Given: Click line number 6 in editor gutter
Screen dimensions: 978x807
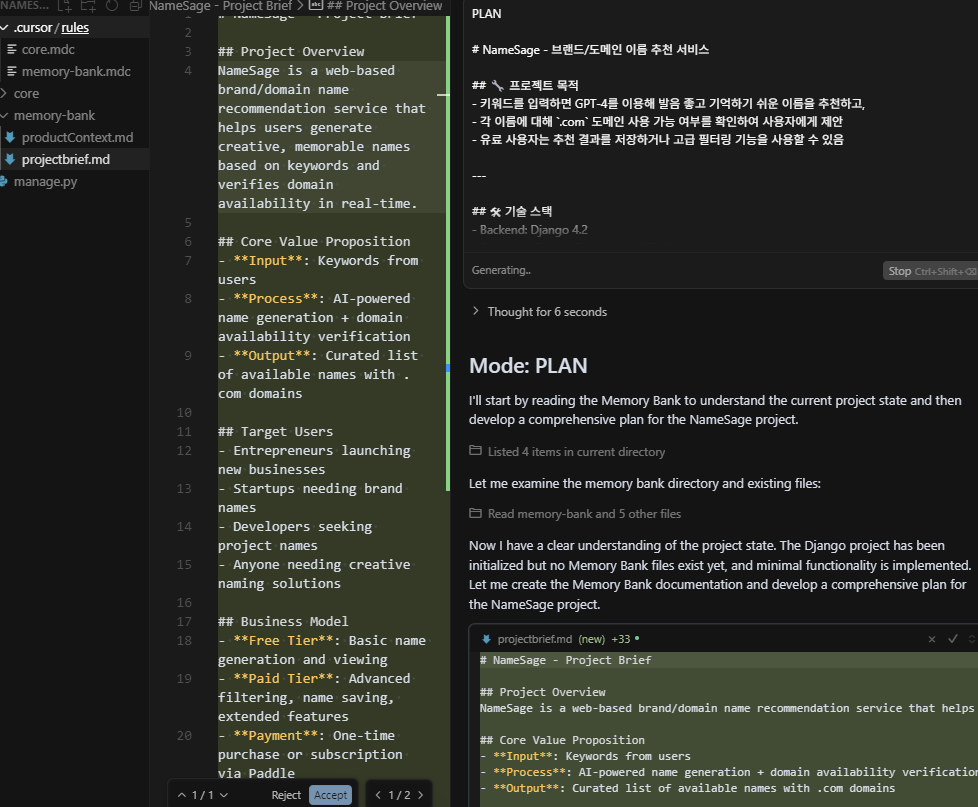Looking at the screenshot, I should point(188,241).
